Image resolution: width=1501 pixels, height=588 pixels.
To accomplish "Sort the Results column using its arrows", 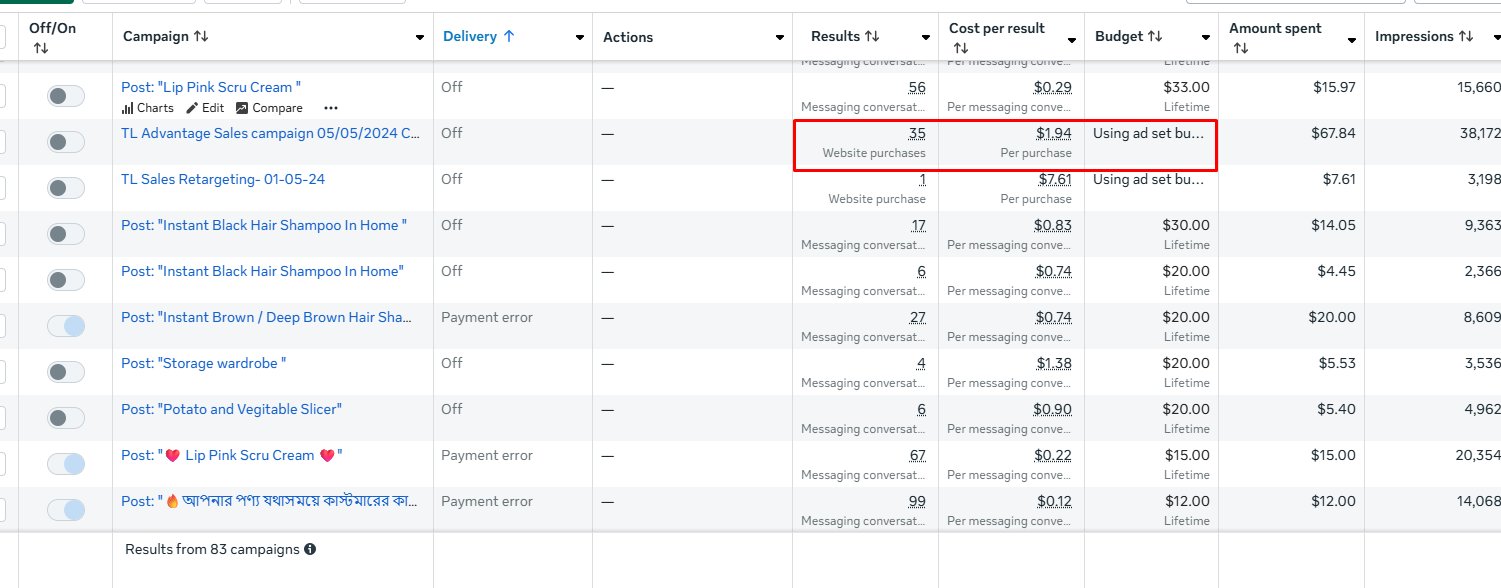I will pos(872,37).
